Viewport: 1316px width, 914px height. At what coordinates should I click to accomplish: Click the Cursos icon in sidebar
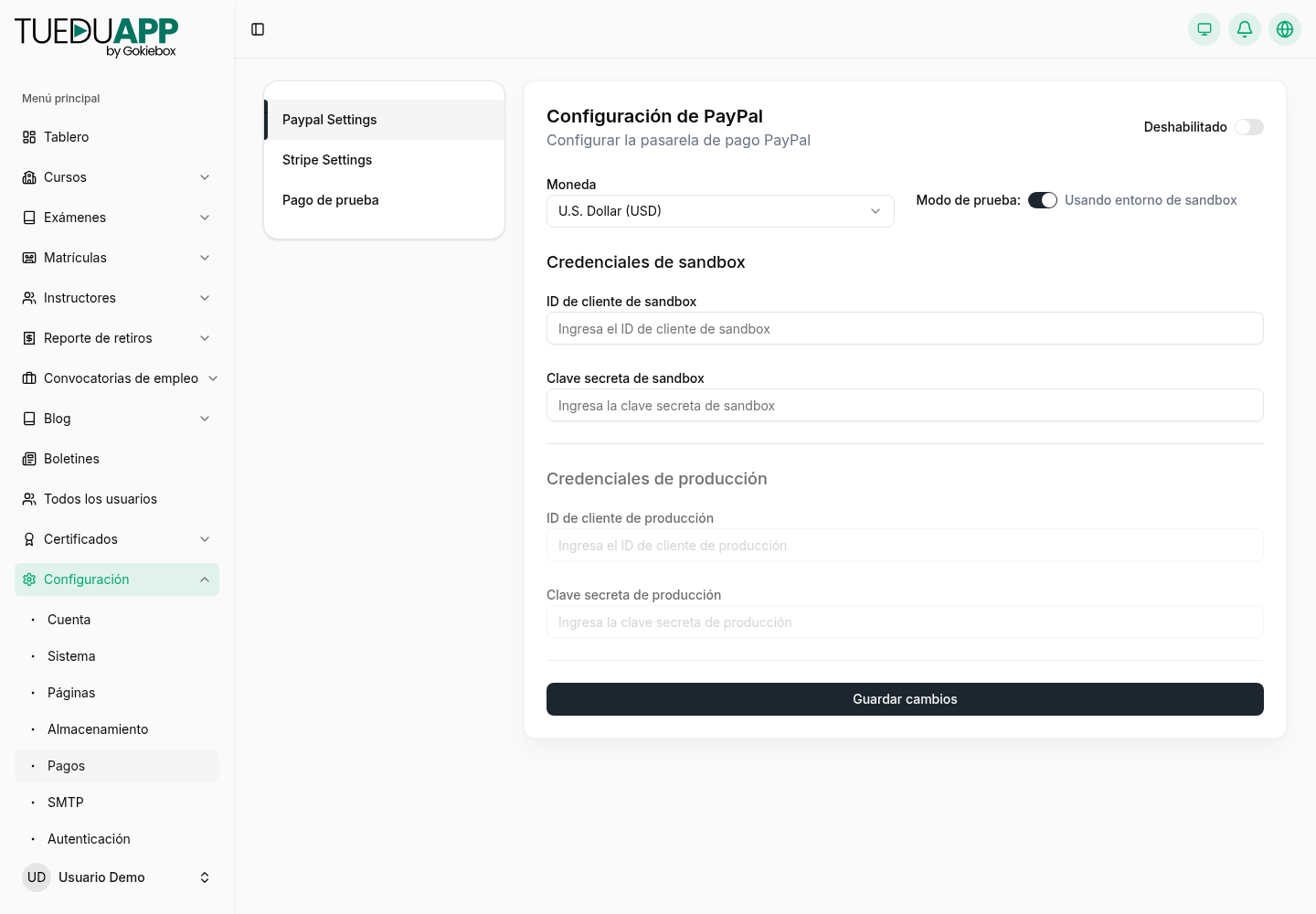click(29, 177)
